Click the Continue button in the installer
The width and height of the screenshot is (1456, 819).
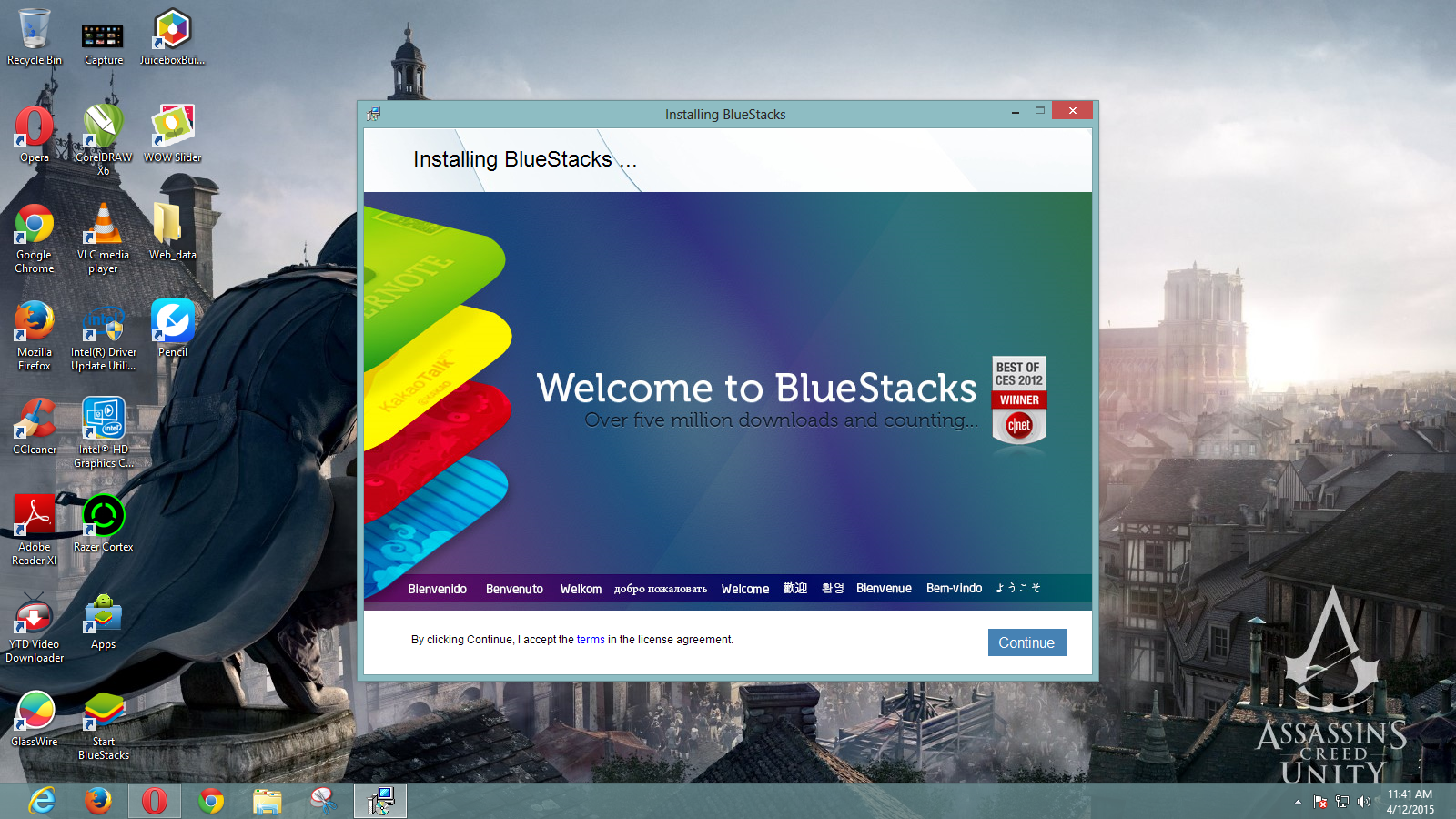click(1026, 642)
